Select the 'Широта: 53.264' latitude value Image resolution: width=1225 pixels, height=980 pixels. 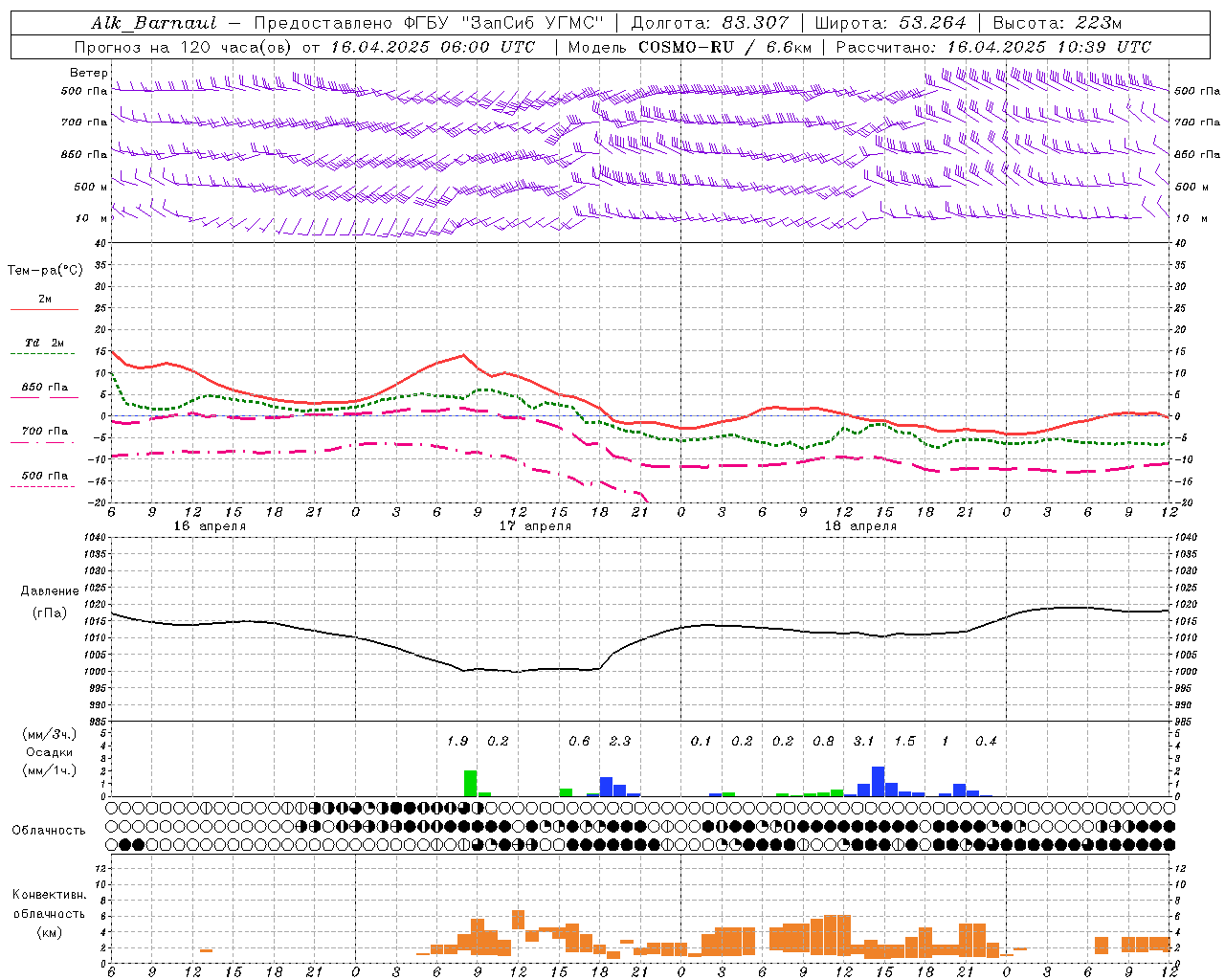891,23
